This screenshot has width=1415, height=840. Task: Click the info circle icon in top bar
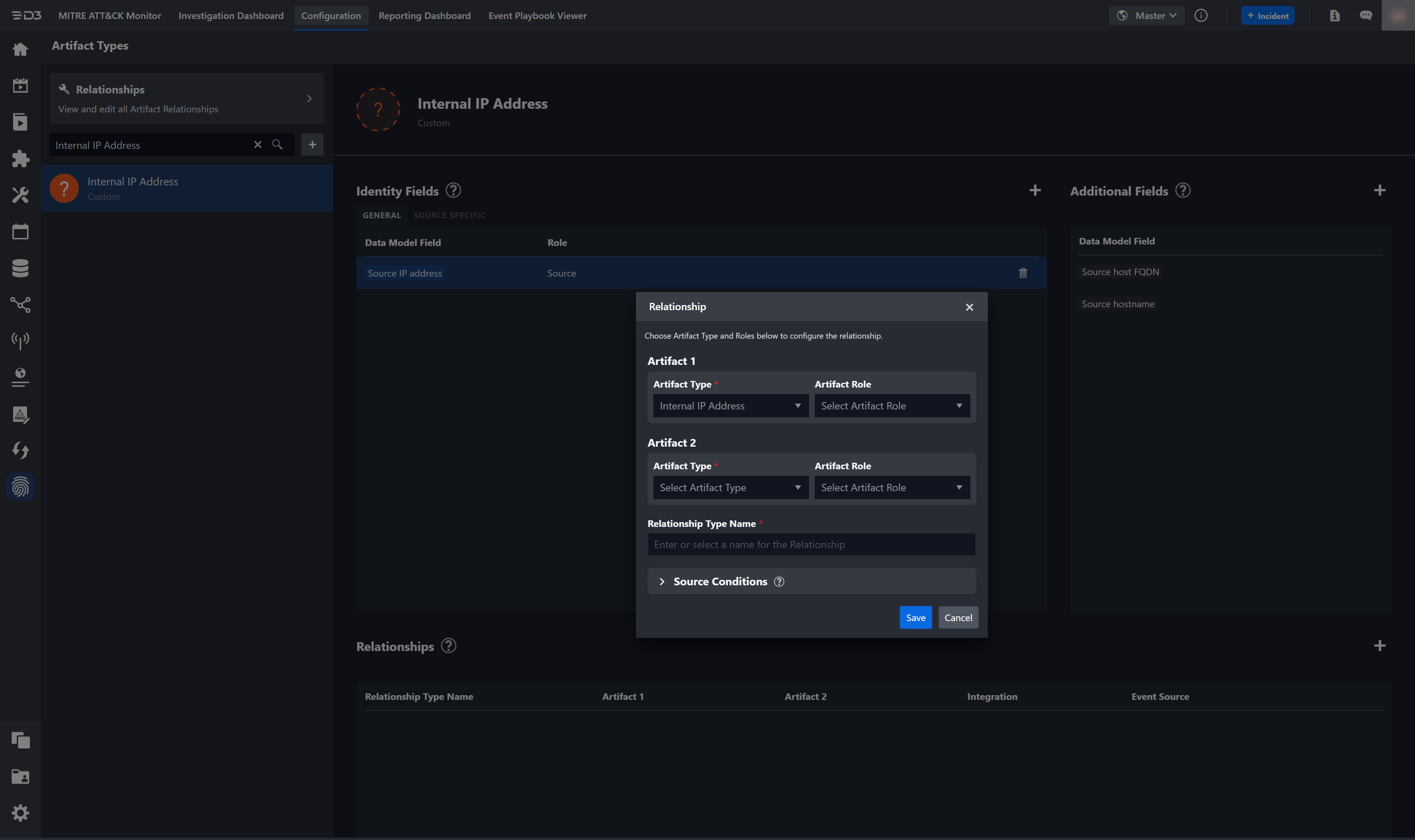coord(1201,16)
